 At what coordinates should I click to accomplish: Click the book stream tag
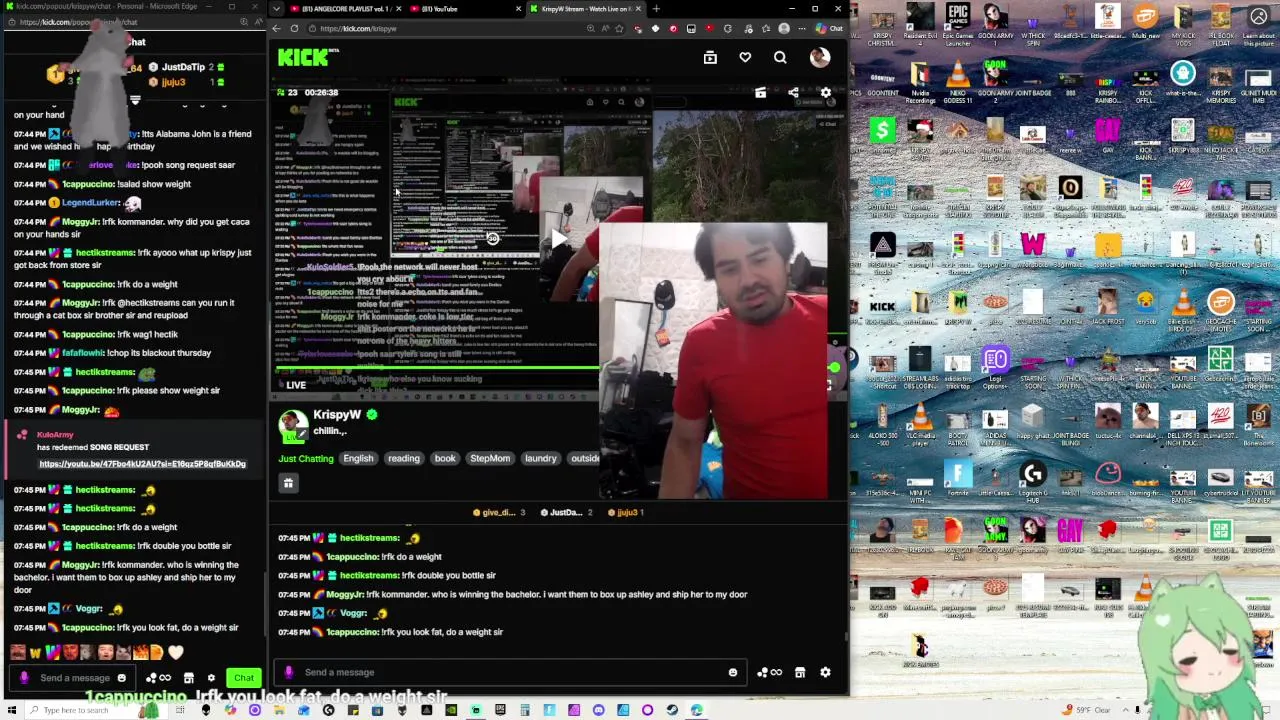point(445,459)
